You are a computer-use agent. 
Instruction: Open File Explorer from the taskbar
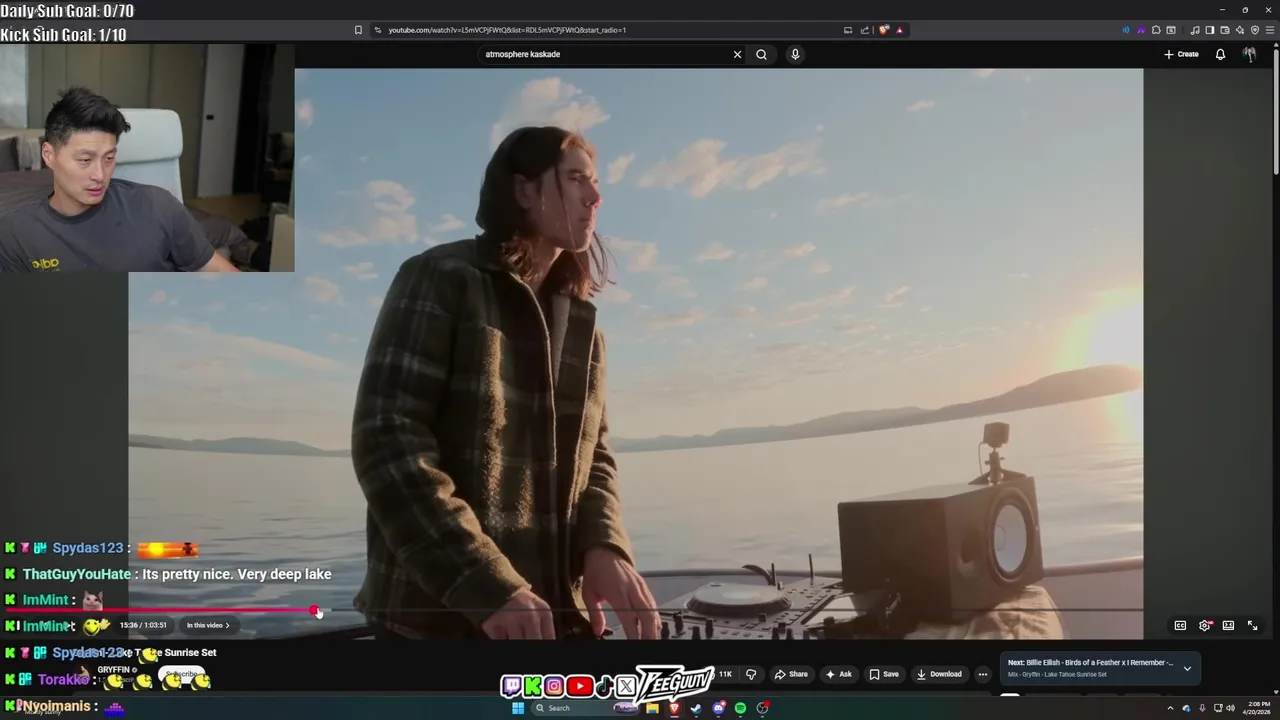652,708
